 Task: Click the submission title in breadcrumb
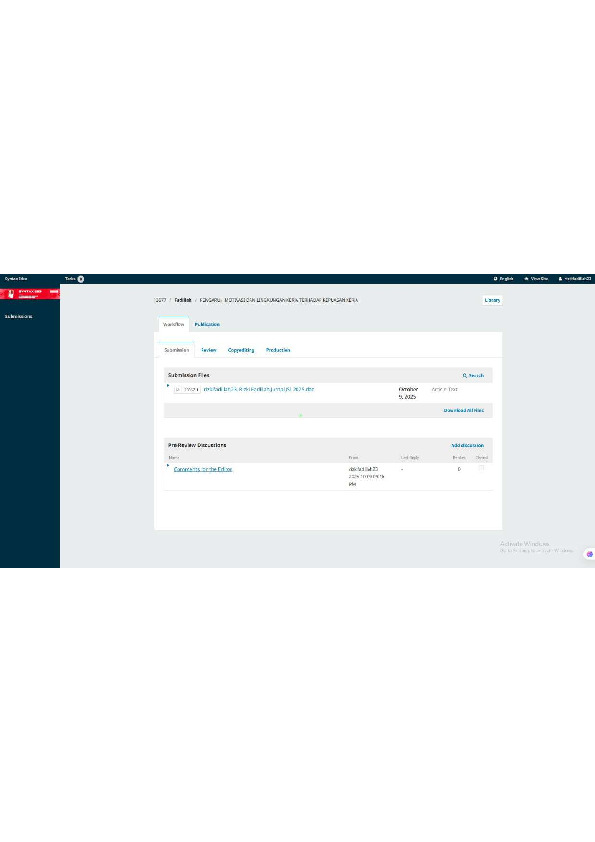tap(279, 300)
